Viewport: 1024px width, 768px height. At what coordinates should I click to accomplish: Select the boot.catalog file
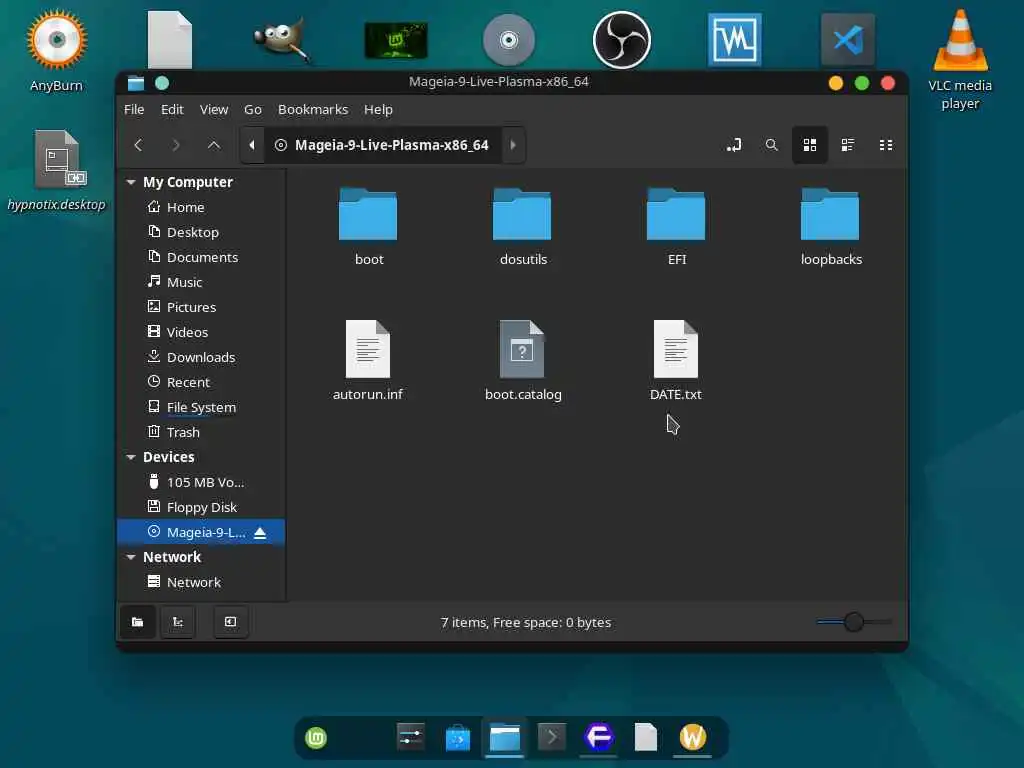[x=522, y=360]
